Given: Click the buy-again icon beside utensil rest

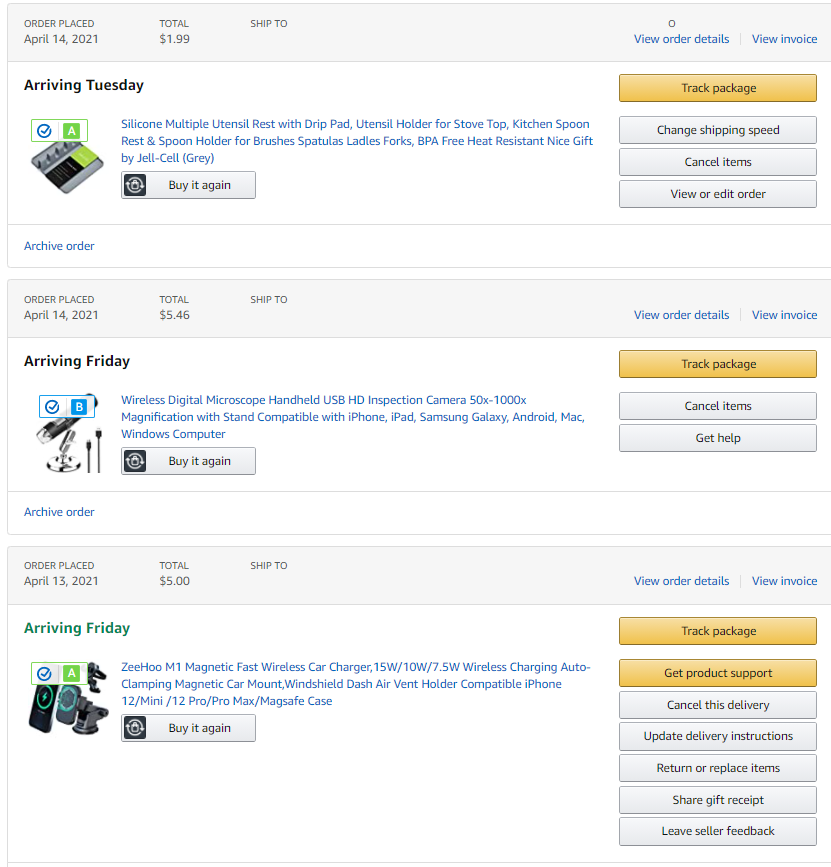Looking at the screenshot, I should pos(134,185).
